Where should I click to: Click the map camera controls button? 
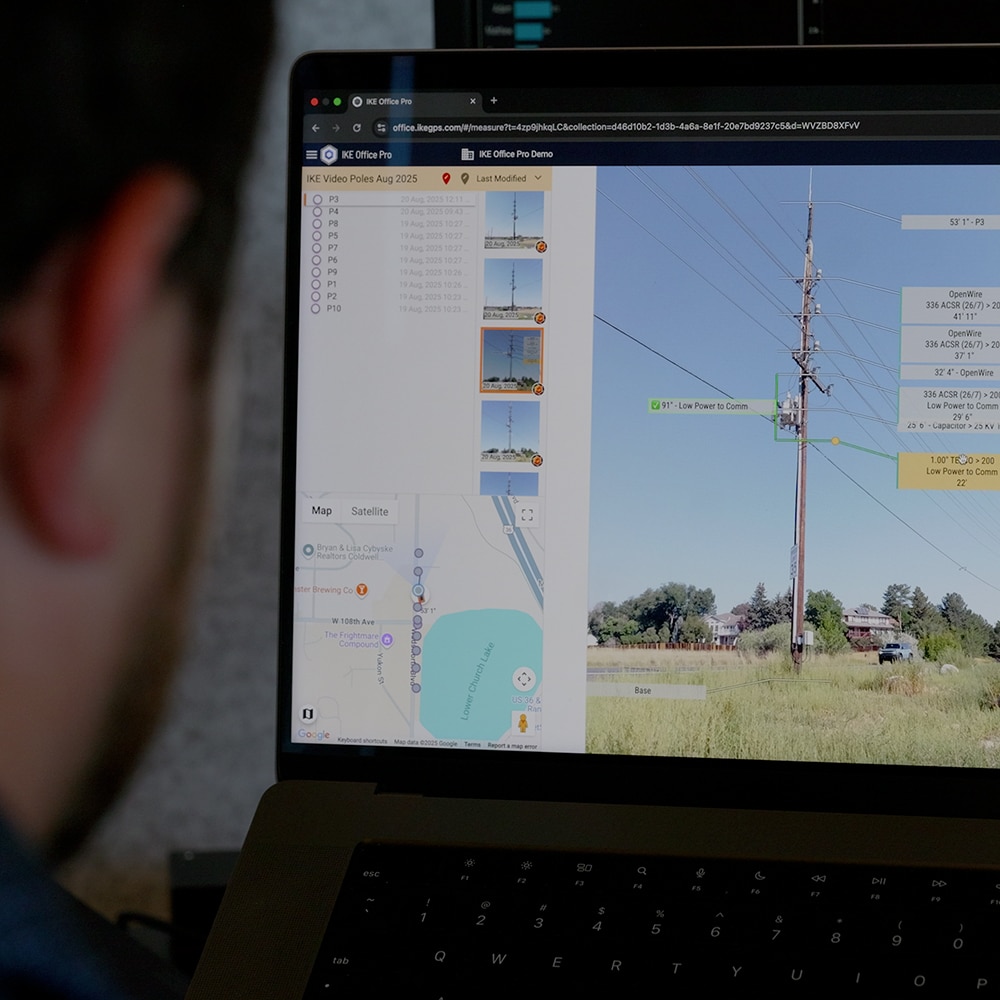(x=524, y=679)
